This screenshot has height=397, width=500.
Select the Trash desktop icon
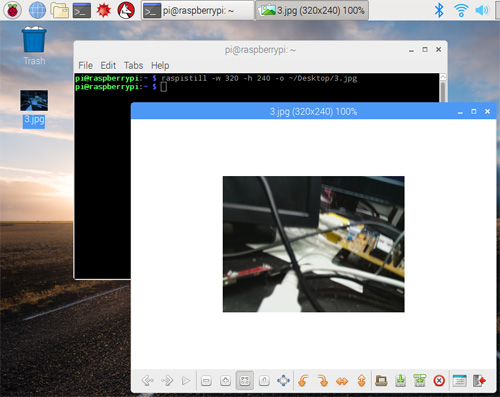[34, 46]
